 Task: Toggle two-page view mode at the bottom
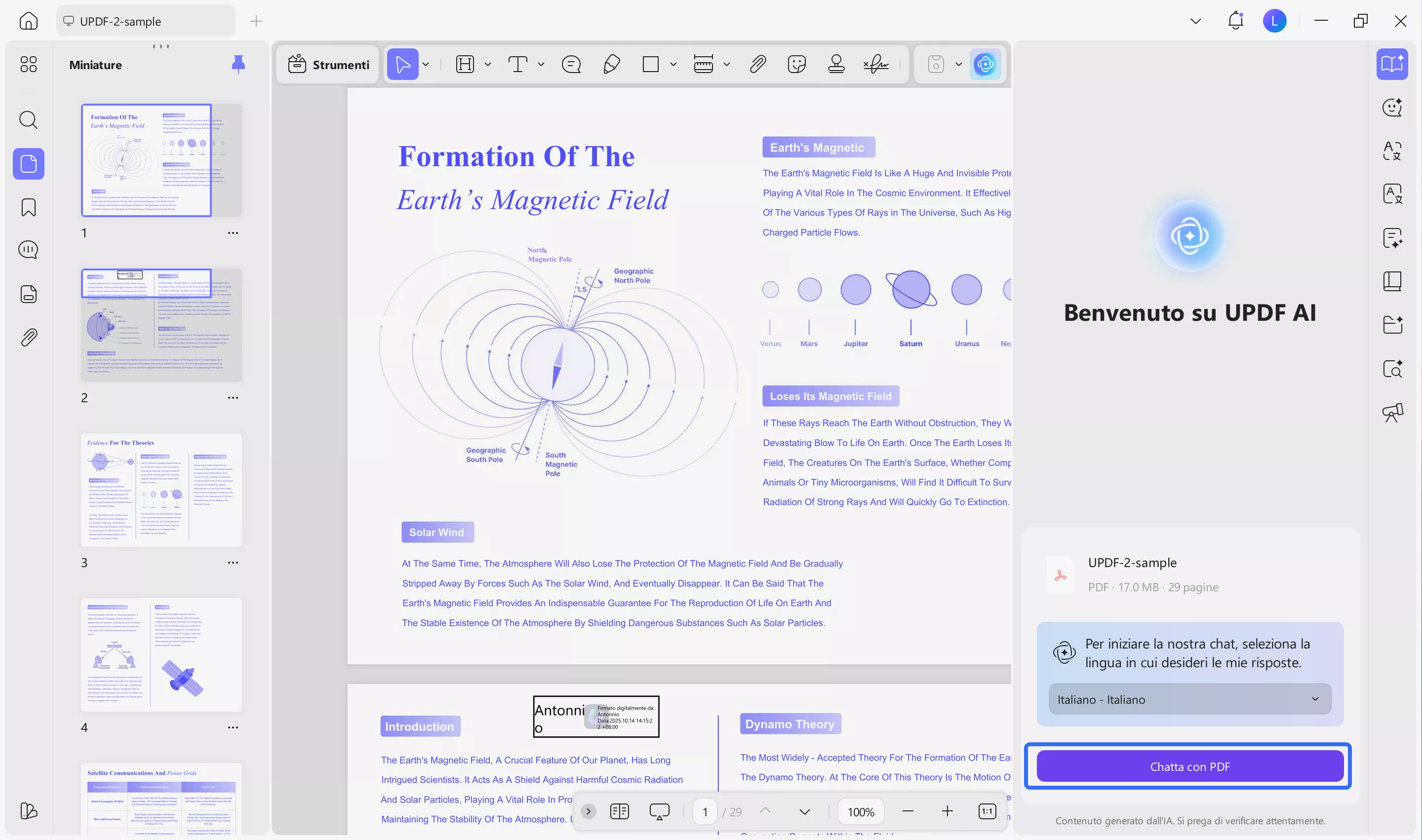click(x=620, y=811)
